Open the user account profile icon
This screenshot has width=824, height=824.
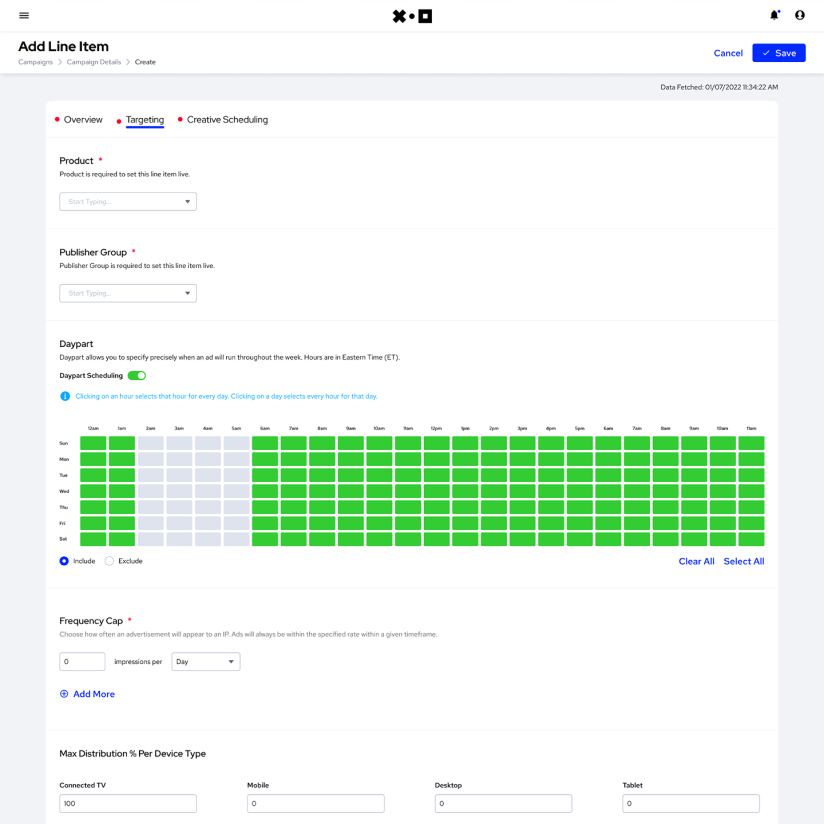tap(800, 16)
